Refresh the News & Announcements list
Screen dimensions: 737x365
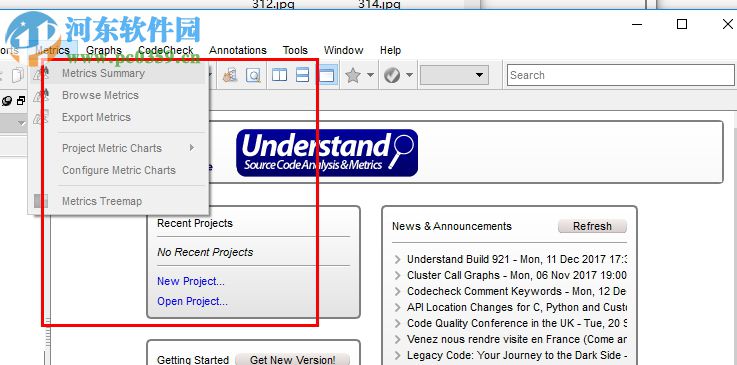[x=592, y=226]
